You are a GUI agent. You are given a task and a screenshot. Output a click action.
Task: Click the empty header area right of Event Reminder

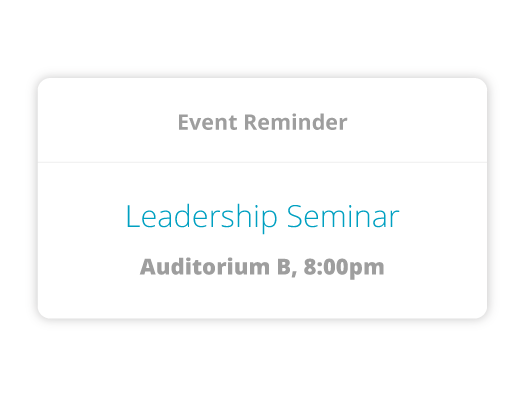[417, 120]
